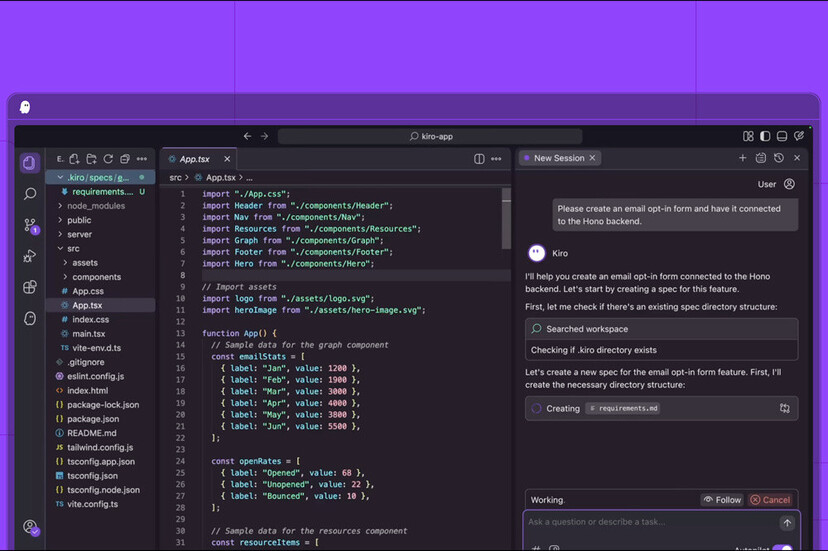This screenshot has height=551, width=828.
Task: Click the New Folder icon in Explorer header
Action: coord(91,159)
